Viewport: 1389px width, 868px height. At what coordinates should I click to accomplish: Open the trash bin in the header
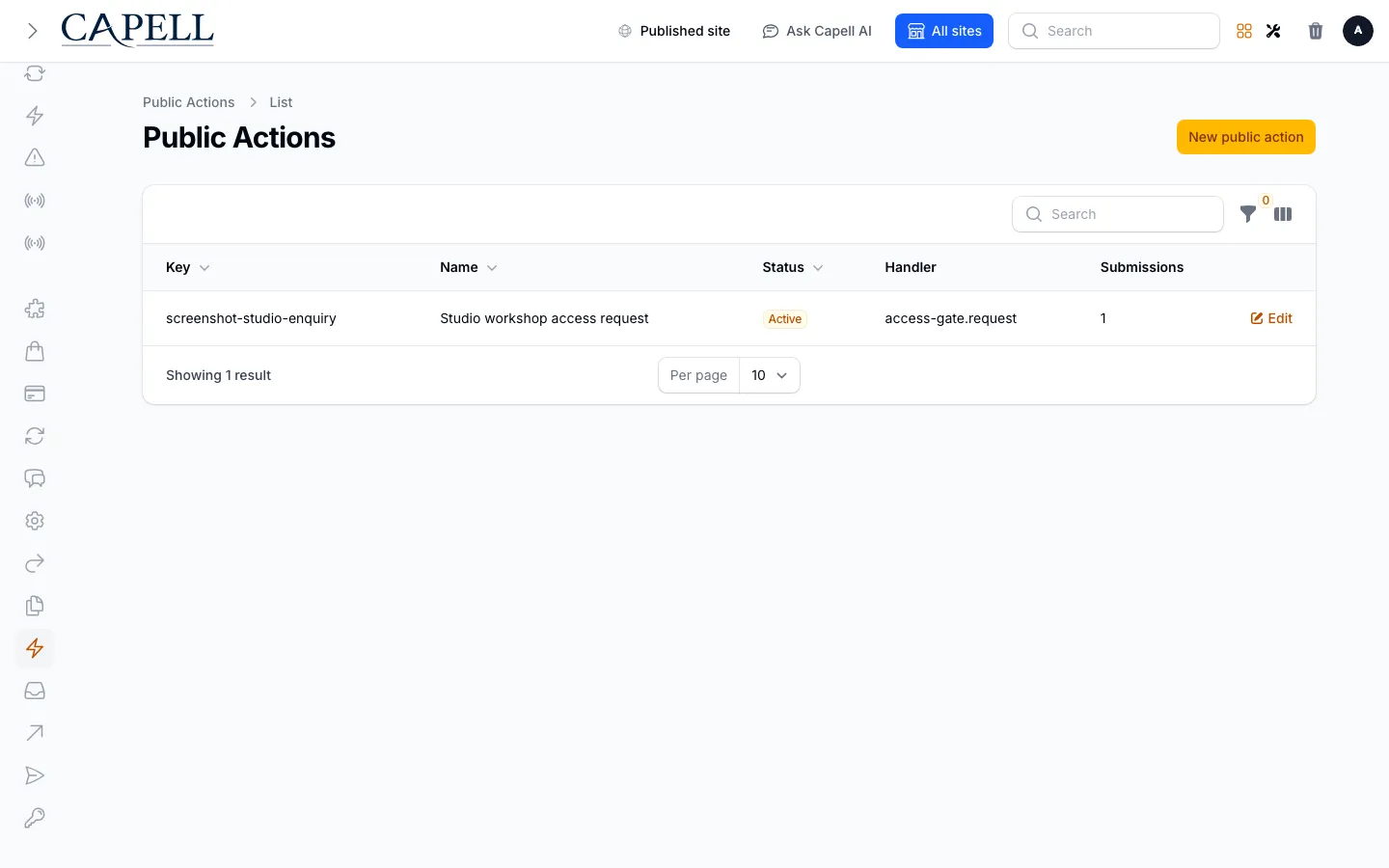pyautogui.click(x=1316, y=31)
